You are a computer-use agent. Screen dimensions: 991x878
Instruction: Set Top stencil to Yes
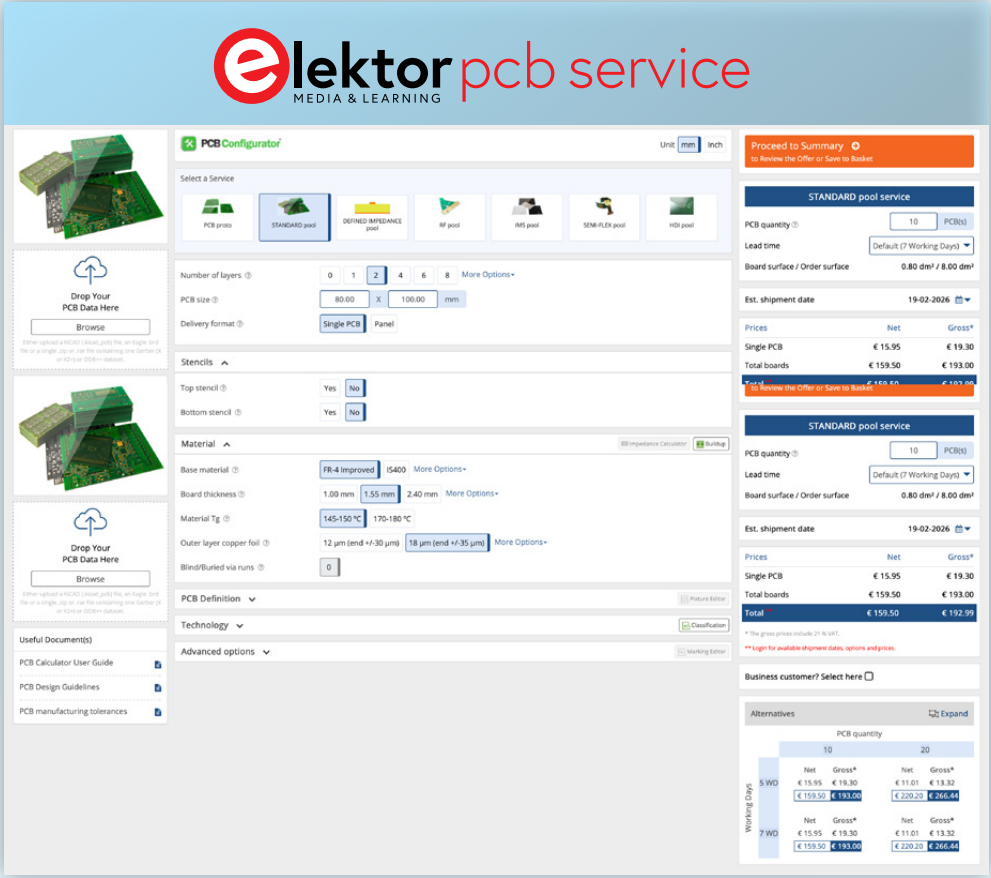[329, 388]
